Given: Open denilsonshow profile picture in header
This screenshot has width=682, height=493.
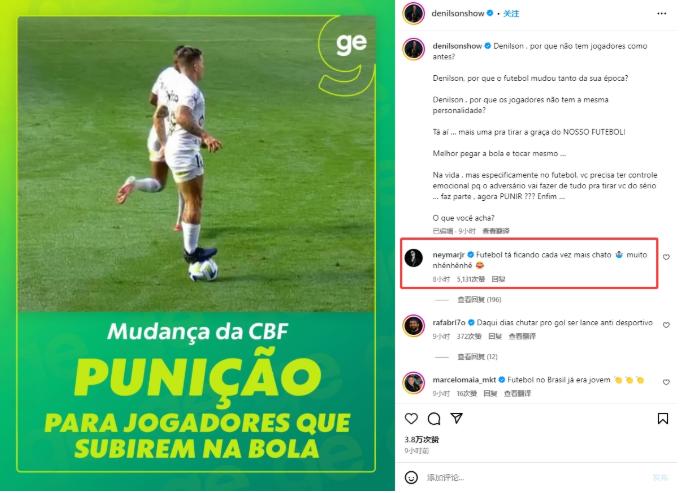Looking at the screenshot, I should click(414, 13).
